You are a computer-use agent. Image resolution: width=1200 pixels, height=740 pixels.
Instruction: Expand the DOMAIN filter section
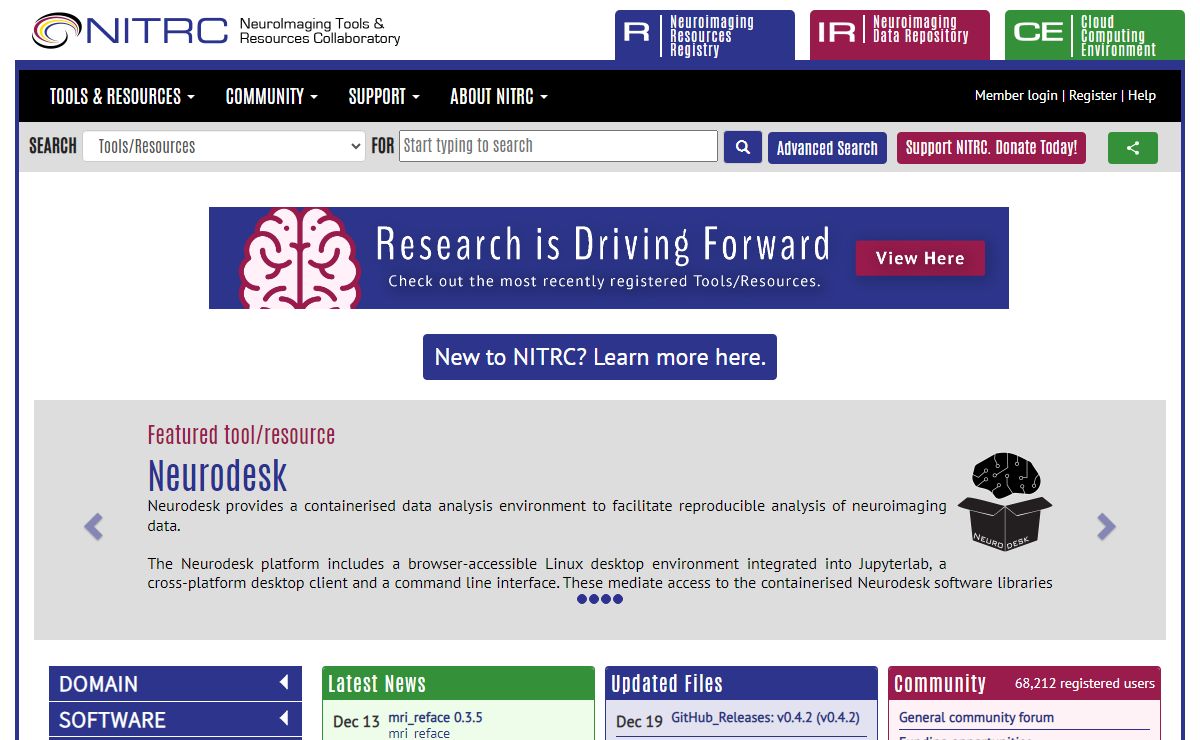tap(175, 684)
